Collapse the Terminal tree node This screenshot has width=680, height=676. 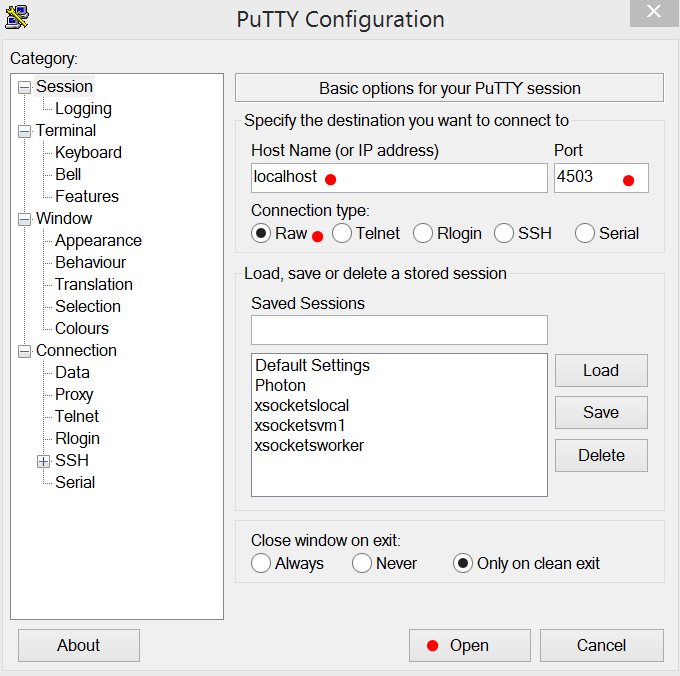[25, 131]
